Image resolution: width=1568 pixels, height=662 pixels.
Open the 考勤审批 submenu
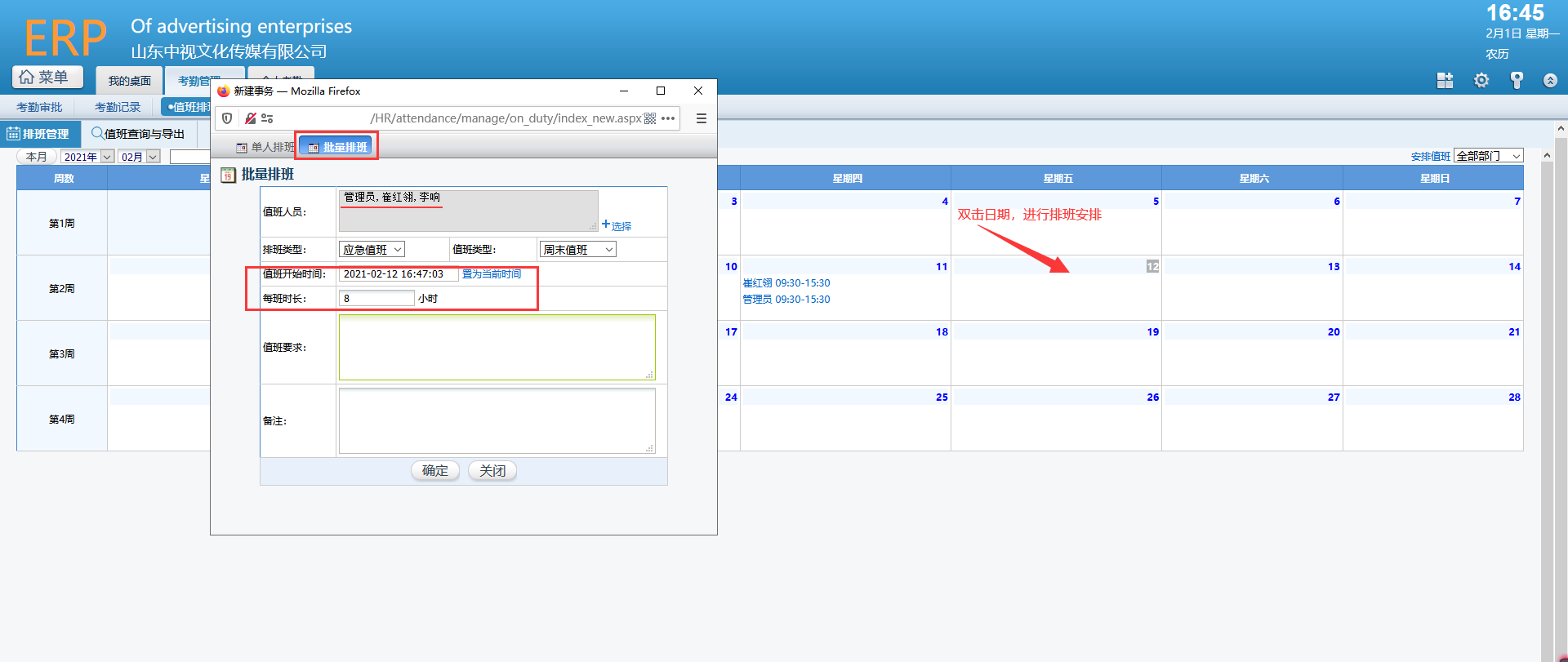[x=39, y=107]
